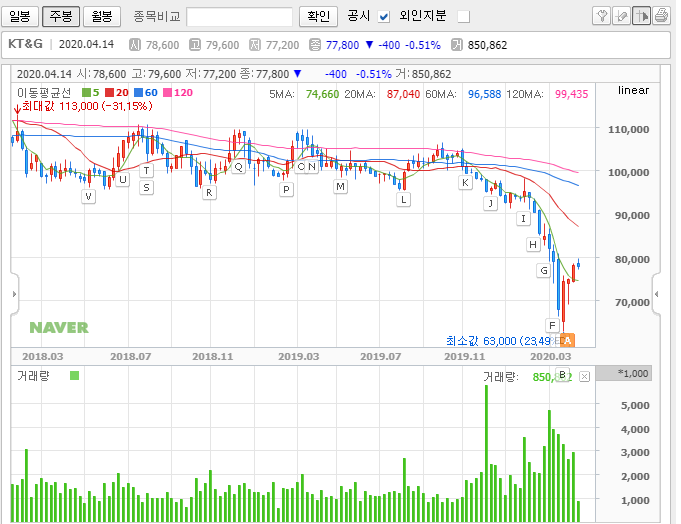The height and width of the screenshot is (524, 681).
Task: Click the 20MA value 87,040
Action: 403,94
